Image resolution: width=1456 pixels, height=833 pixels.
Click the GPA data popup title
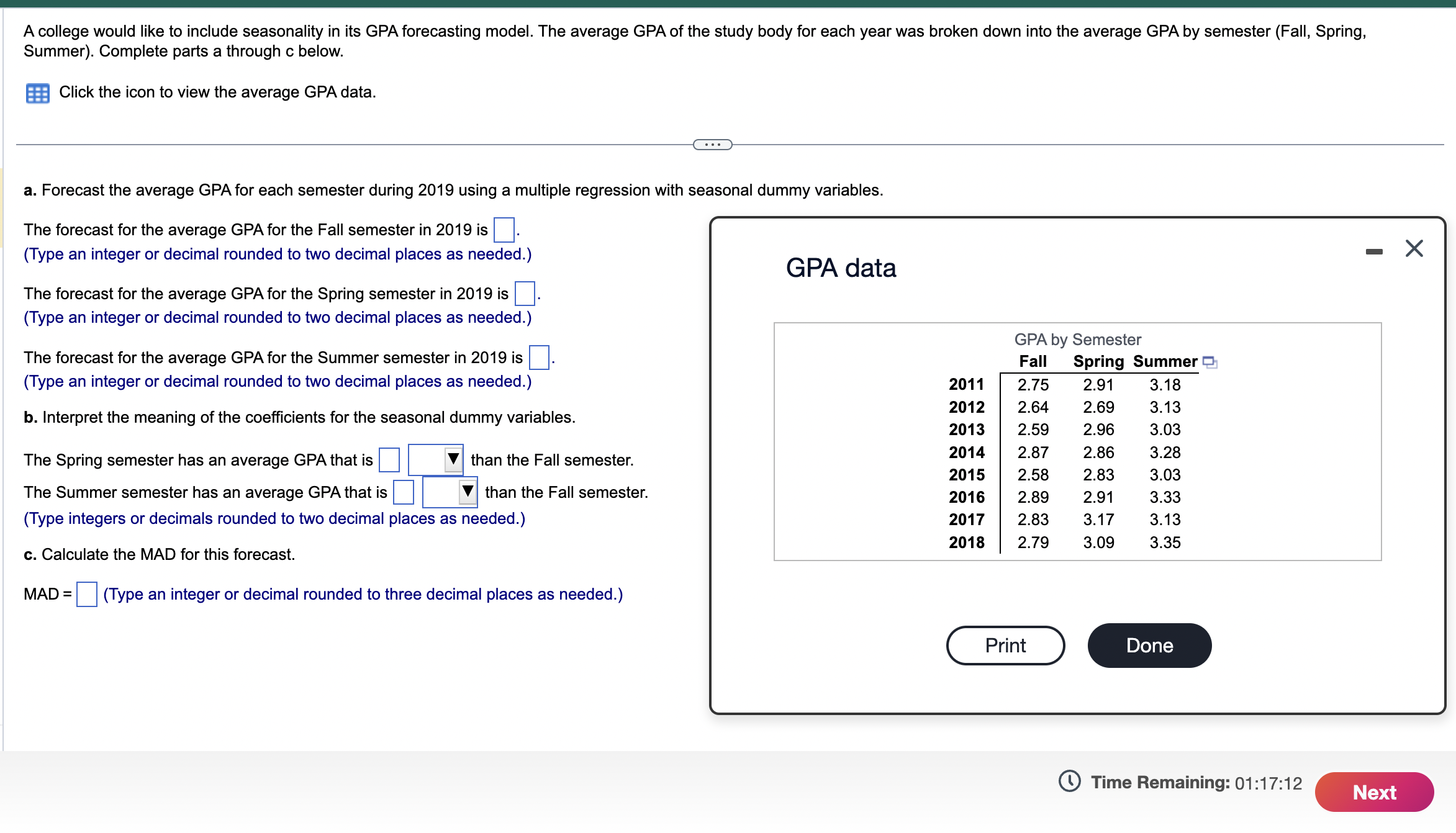[x=841, y=268]
